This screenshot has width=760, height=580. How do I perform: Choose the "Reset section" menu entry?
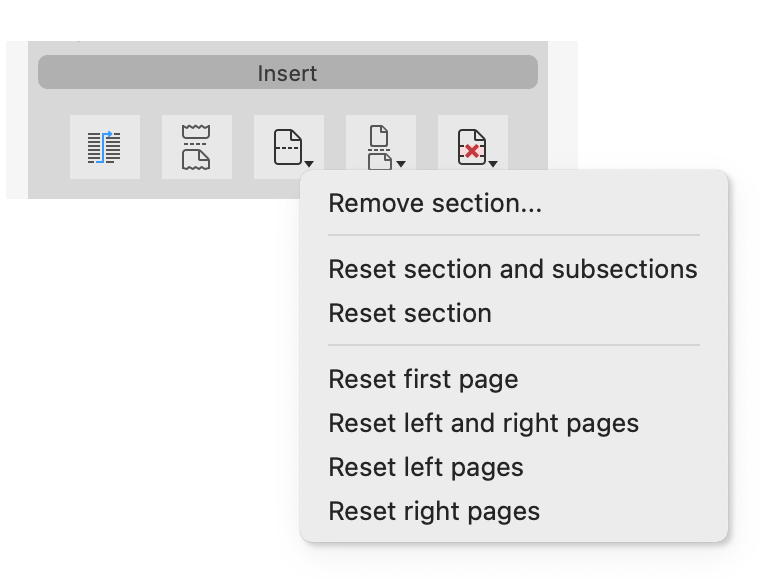tap(410, 313)
